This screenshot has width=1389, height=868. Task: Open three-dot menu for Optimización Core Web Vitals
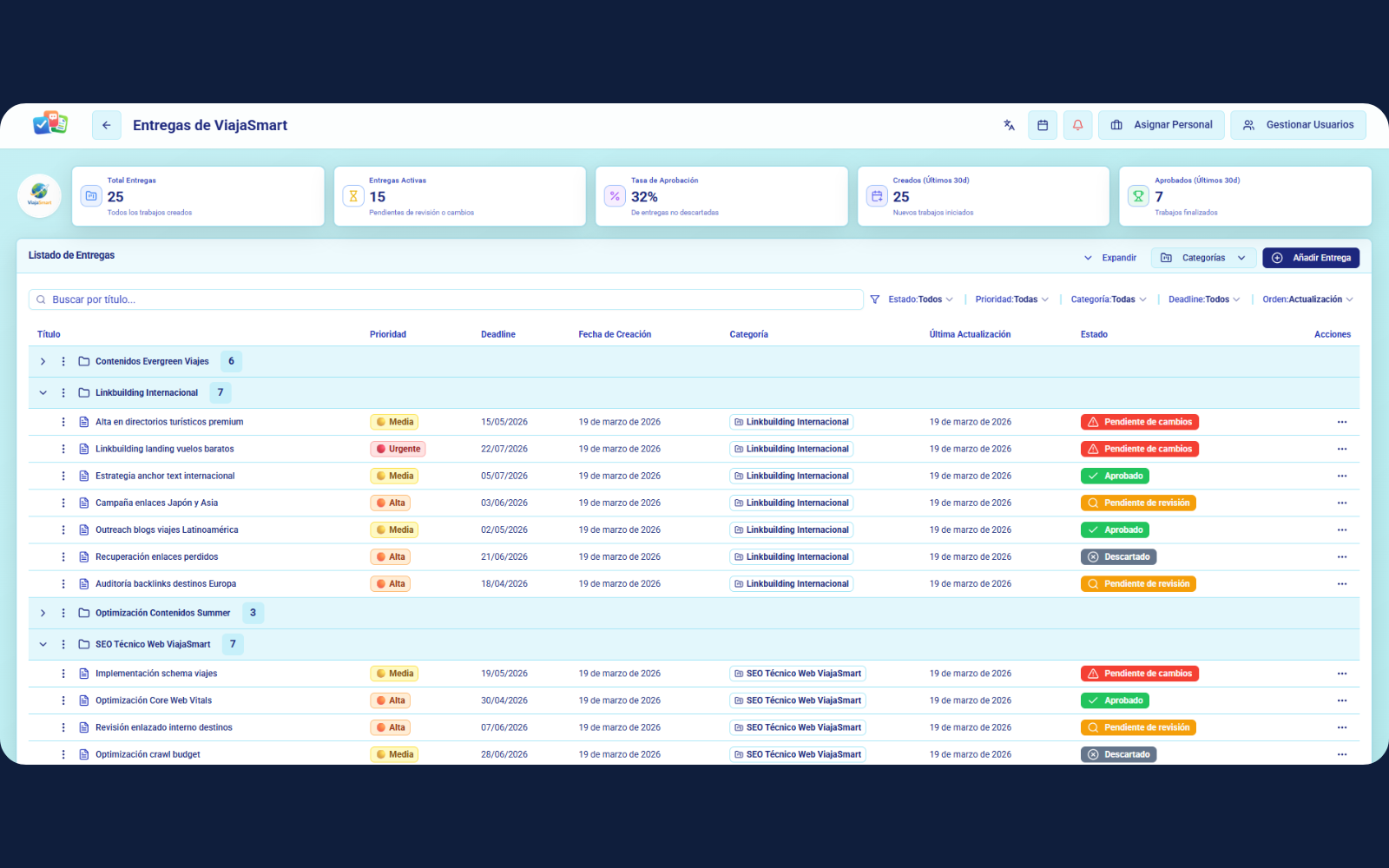[x=1341, y=700]
